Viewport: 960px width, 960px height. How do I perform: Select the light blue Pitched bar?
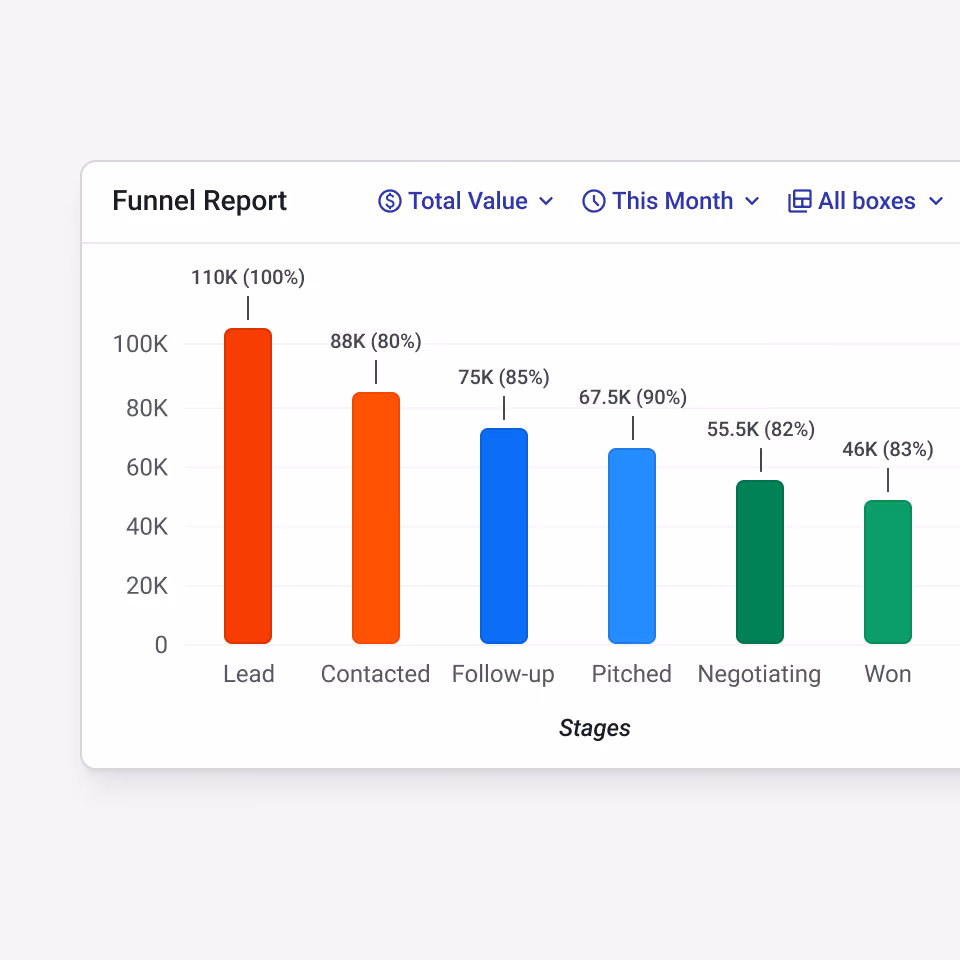(632, 546)
